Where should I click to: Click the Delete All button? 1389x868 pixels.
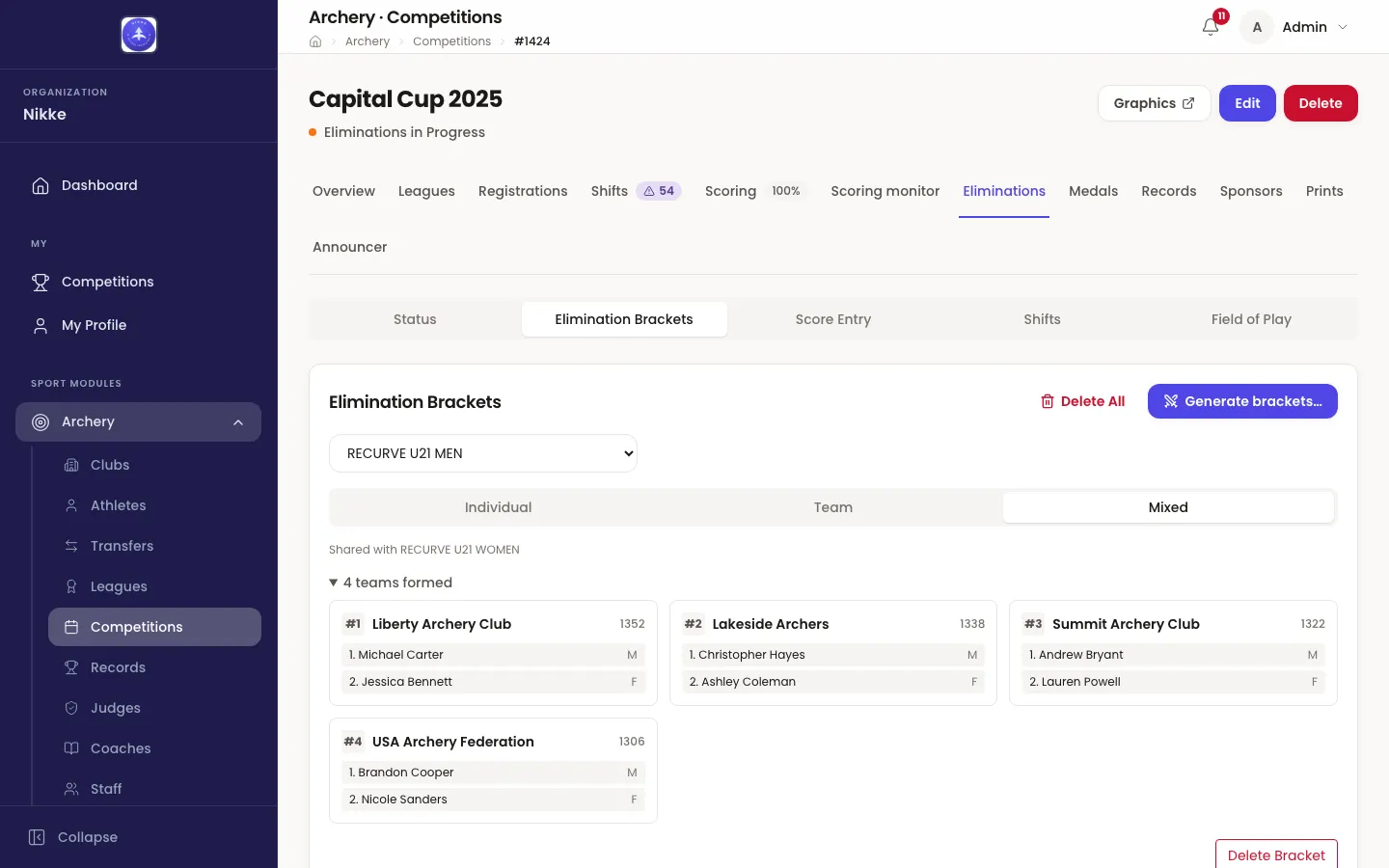(1082, 401)
